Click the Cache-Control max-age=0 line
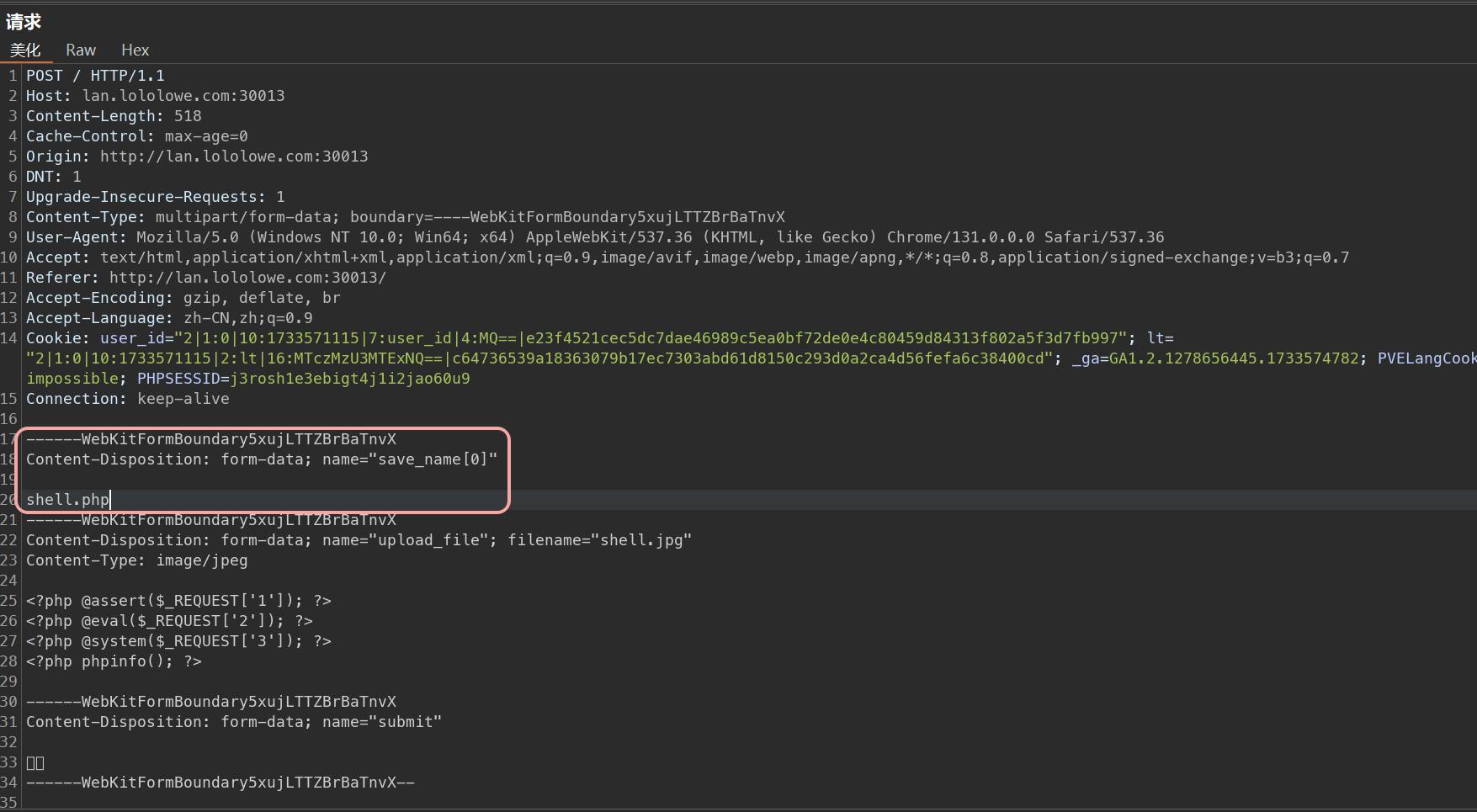1477x812 pixels. coord(136,136)
